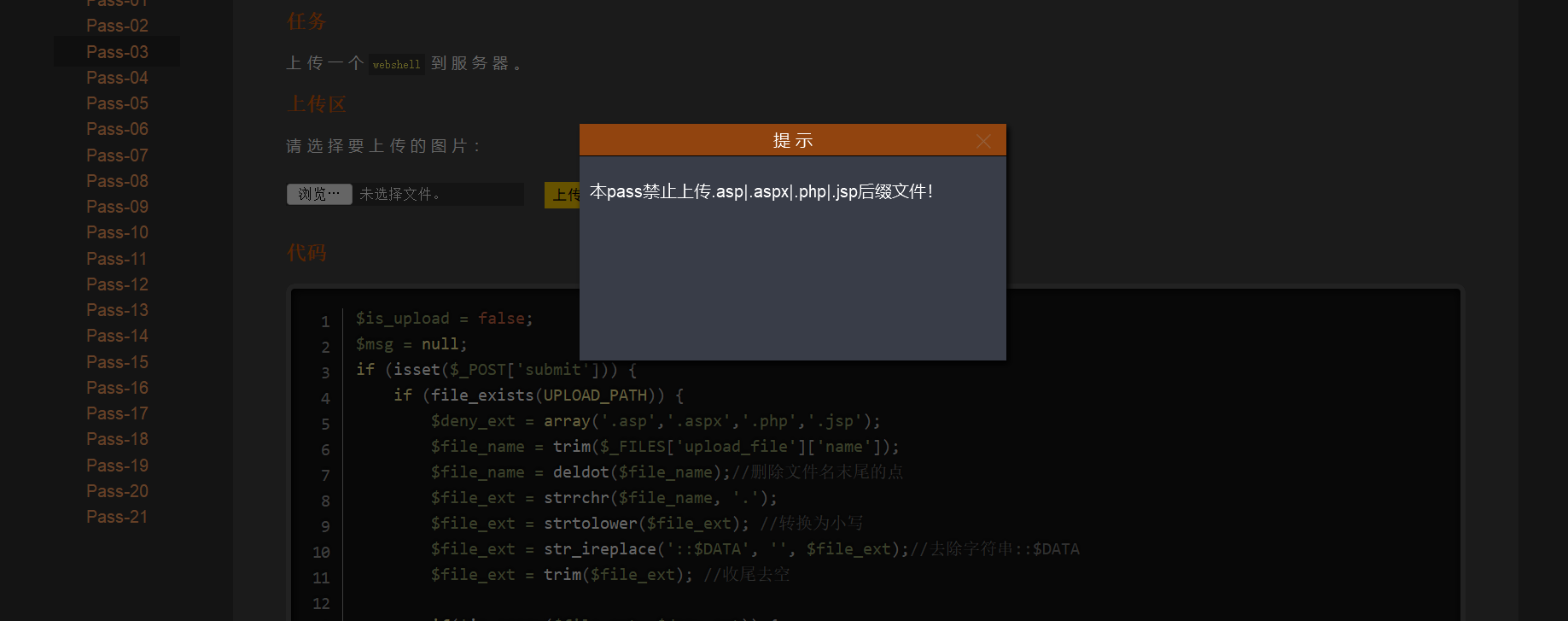
Task: Open Pass-02 in the sidebar
Action: pyautogui.click(x=117, y=26)
